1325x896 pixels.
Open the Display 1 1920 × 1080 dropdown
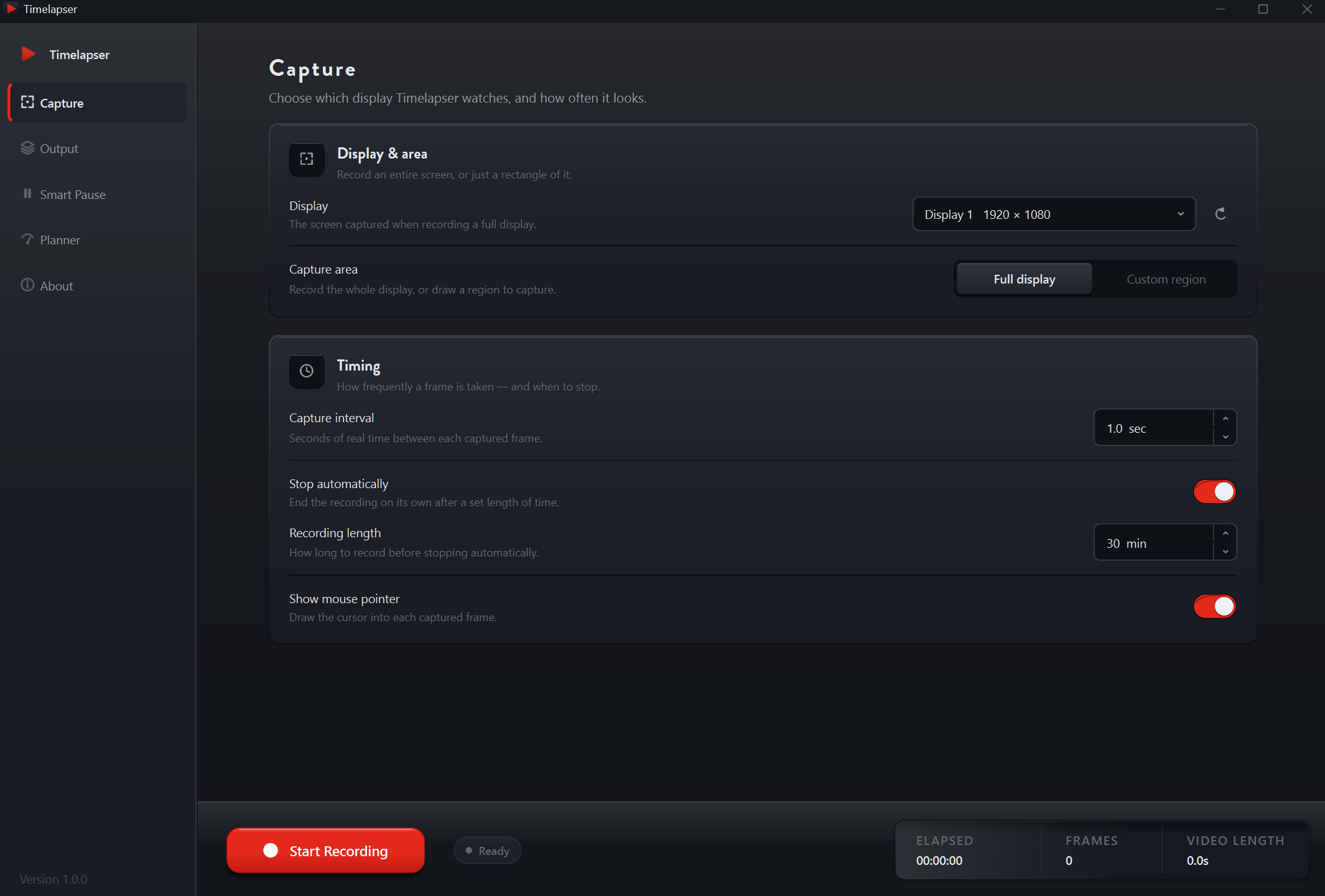tap(1054, 214)
